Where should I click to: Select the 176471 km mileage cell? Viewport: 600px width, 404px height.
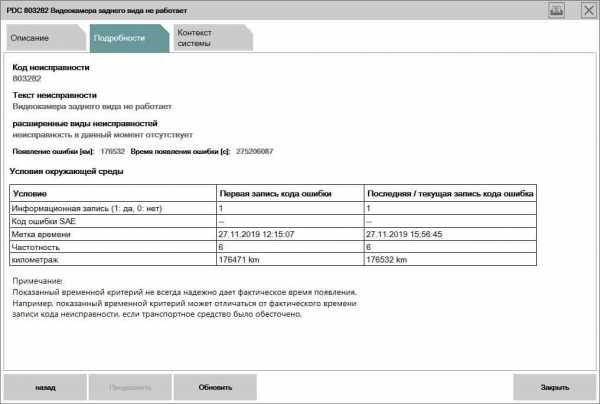[238, 260]
